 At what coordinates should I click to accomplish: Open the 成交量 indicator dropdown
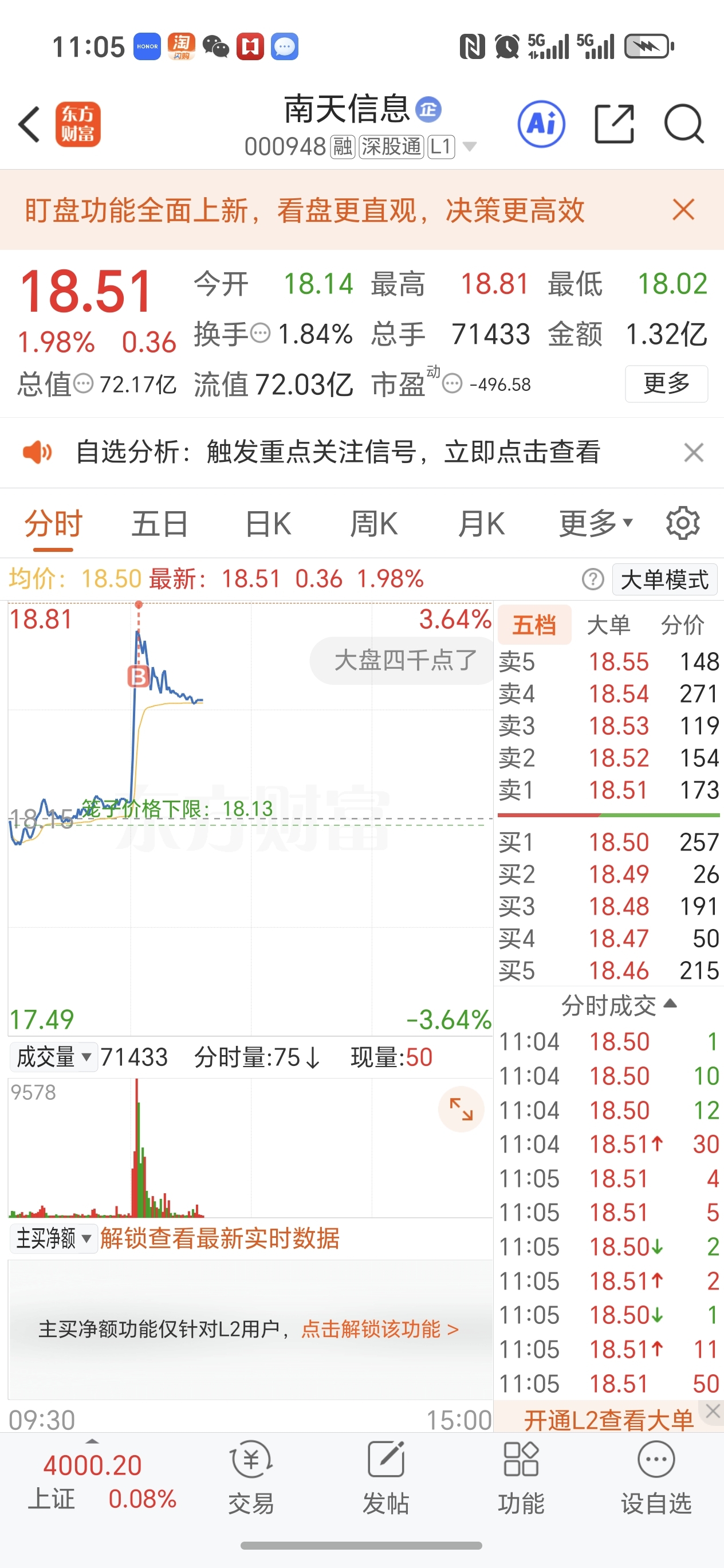53,1057
